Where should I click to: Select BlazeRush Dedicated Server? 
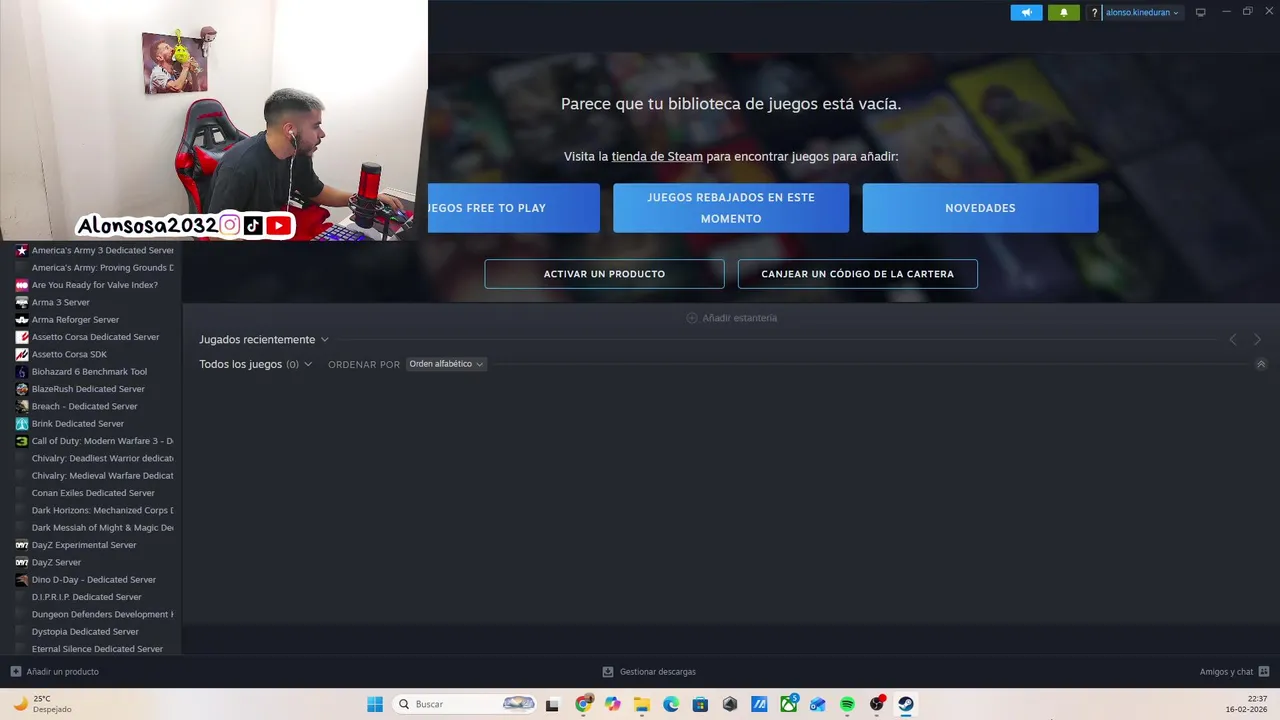coord(94,389)
